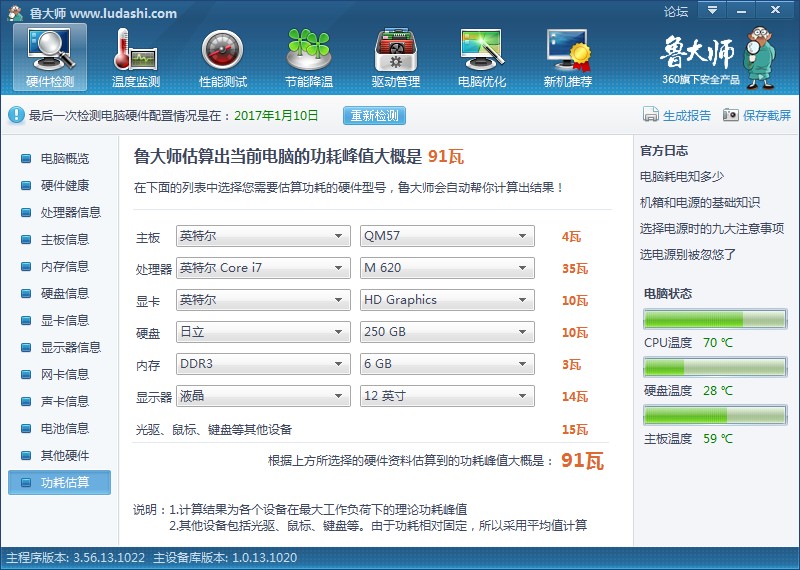
Task: Open the 显示器 type dropdown 液晶
Action: pyautogui.click(x=263, y=396)
